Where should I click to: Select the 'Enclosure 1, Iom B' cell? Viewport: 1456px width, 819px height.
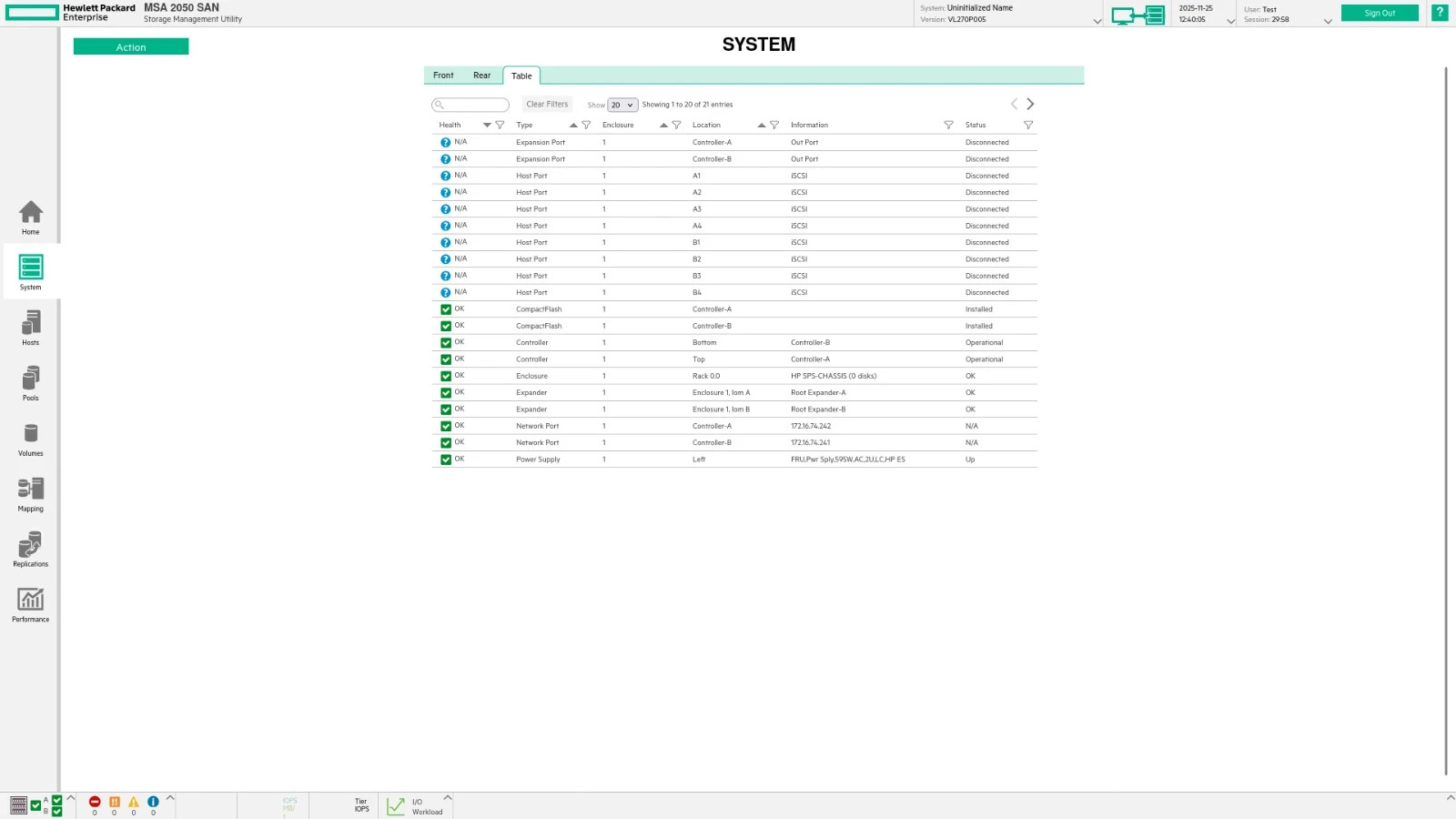[722, 409]
